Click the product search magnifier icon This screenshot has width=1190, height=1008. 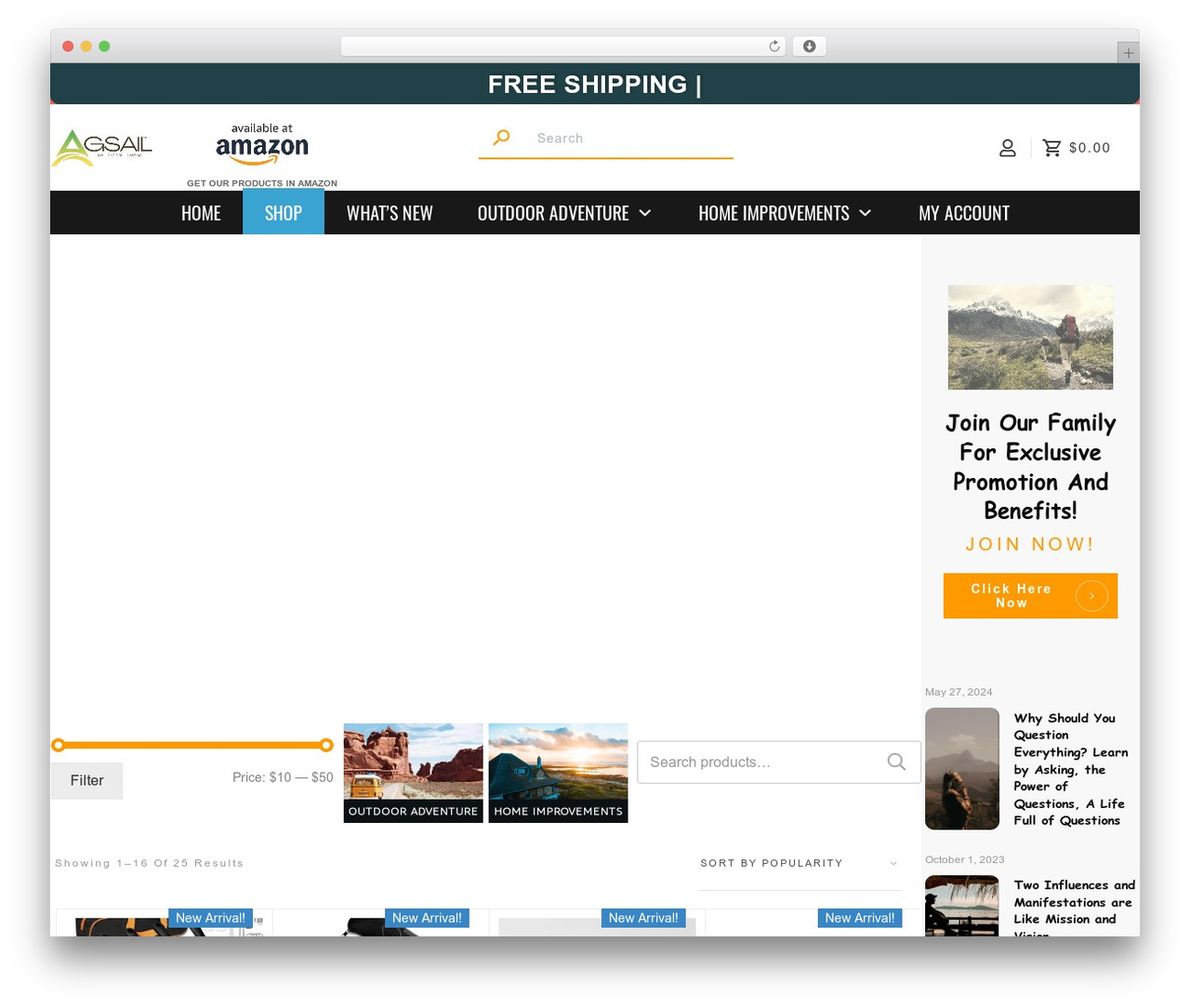(896, 762)
